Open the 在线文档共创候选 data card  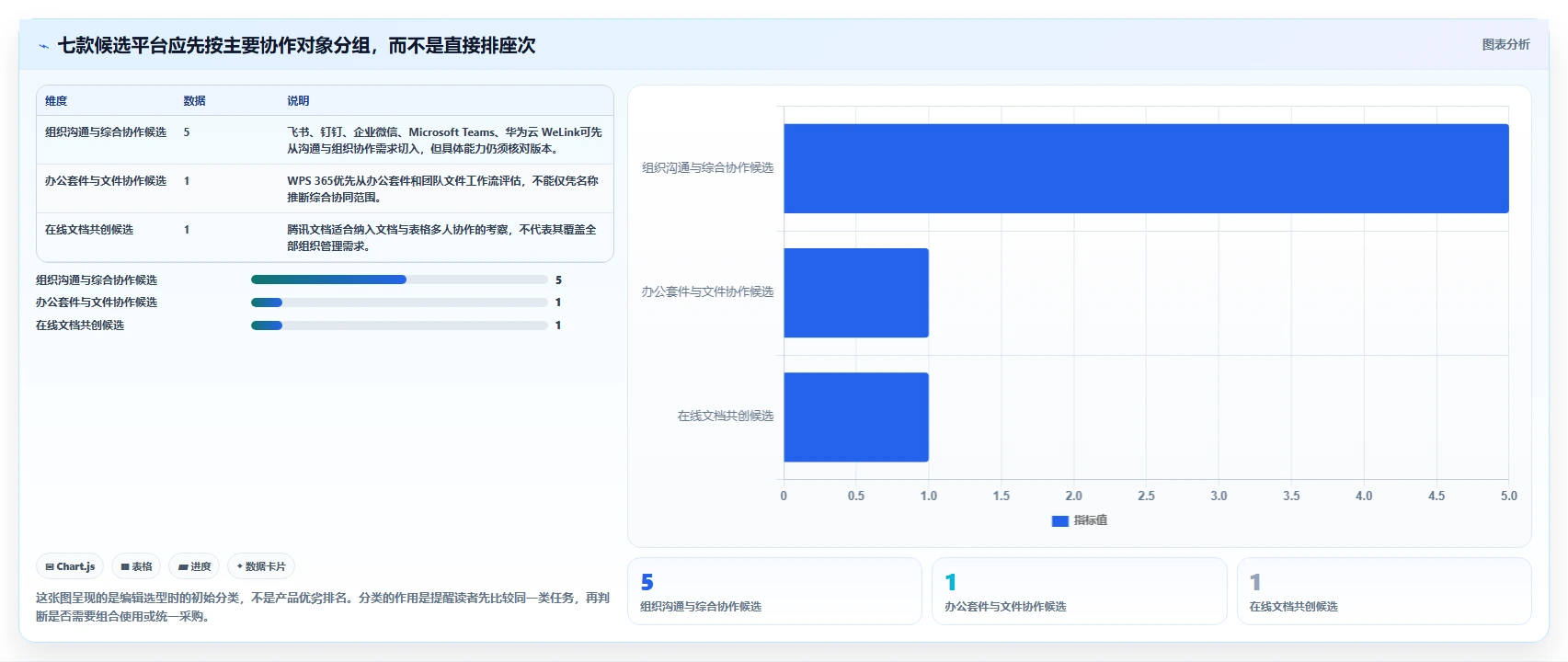click(x=1384, y=591)
